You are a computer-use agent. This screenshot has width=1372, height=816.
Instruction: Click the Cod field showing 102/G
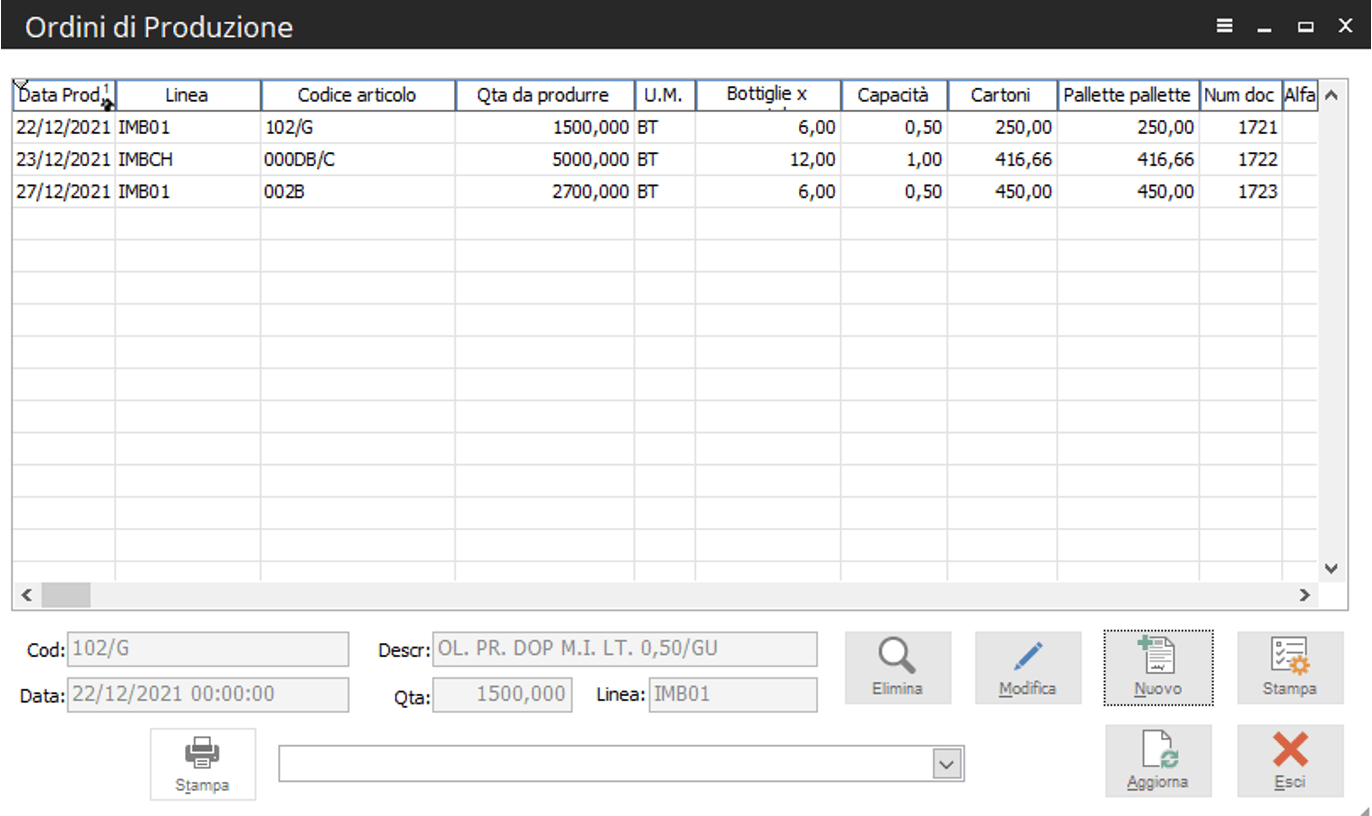208,649
